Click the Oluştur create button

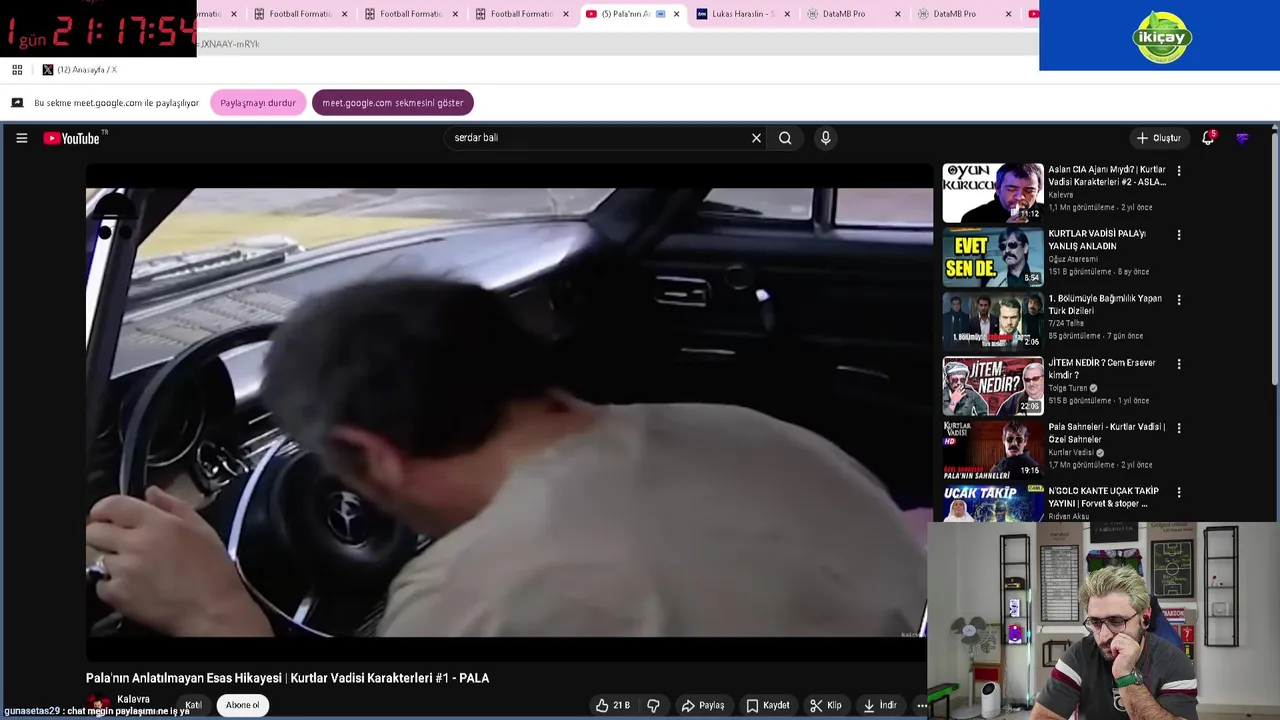tap(1159, 138)
